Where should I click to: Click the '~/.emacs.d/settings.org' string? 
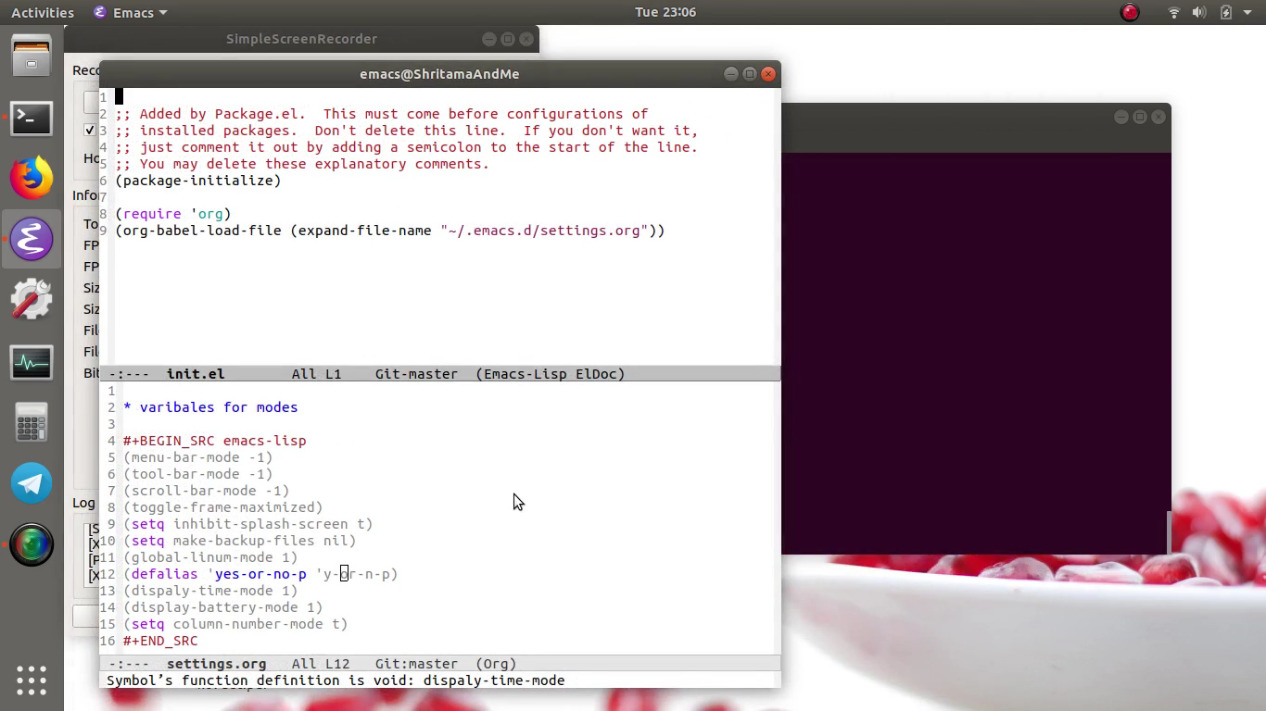[x=544, y=231]
